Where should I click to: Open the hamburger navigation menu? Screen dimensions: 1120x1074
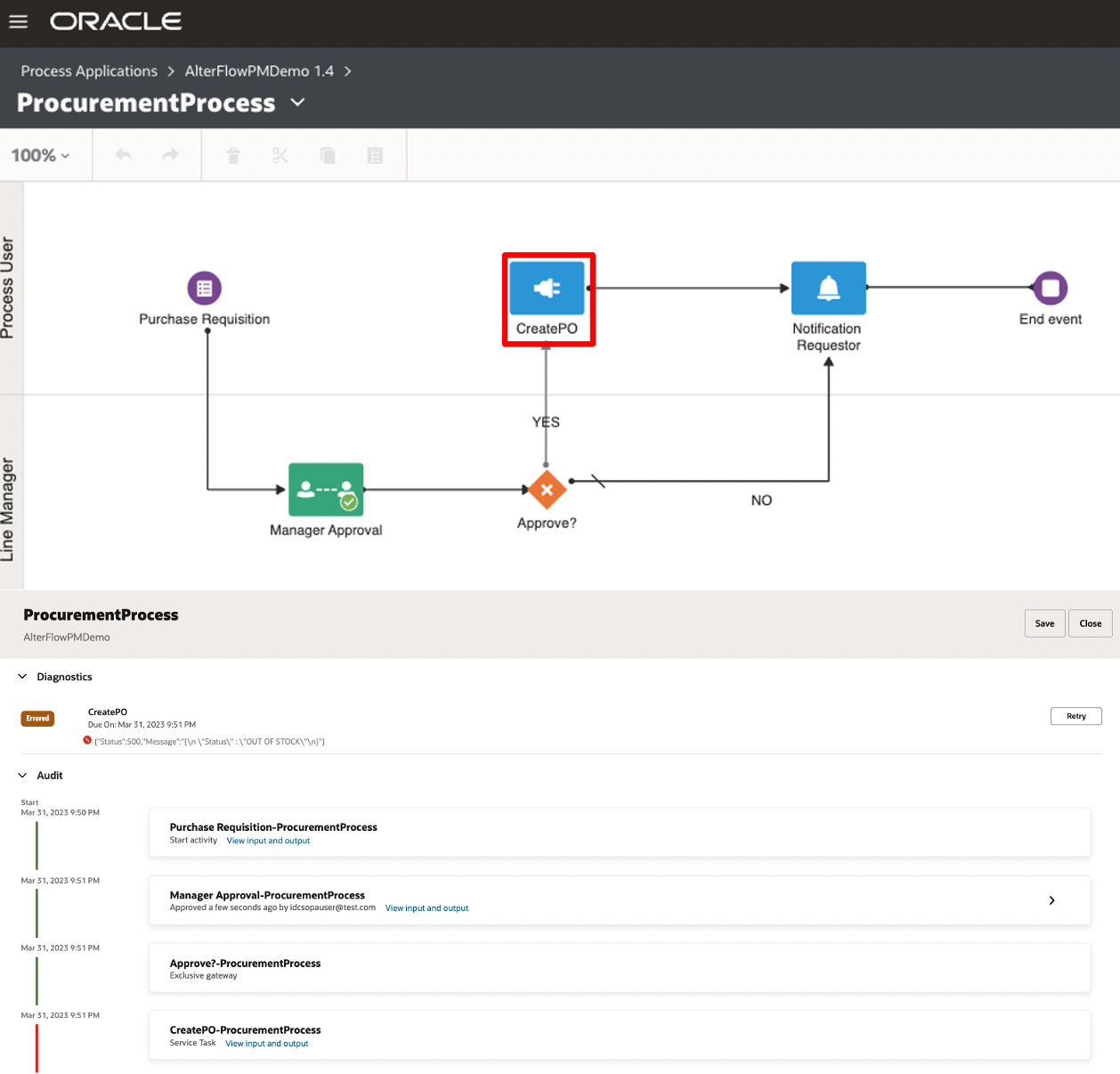click(19, 21)
